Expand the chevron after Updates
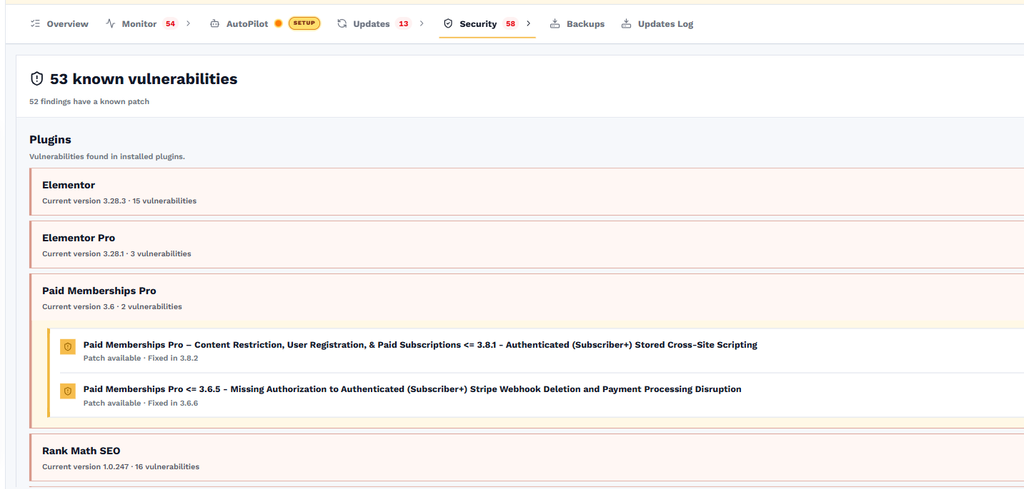 (x=422, y=24)
